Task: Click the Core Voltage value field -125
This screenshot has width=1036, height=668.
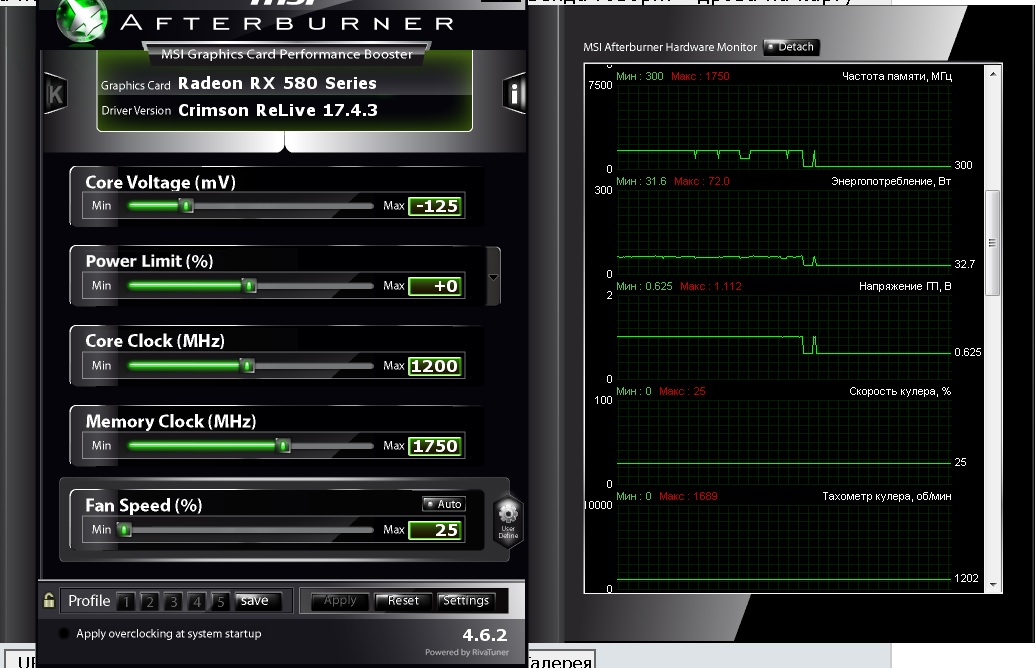Action: [x=436, y=206]
